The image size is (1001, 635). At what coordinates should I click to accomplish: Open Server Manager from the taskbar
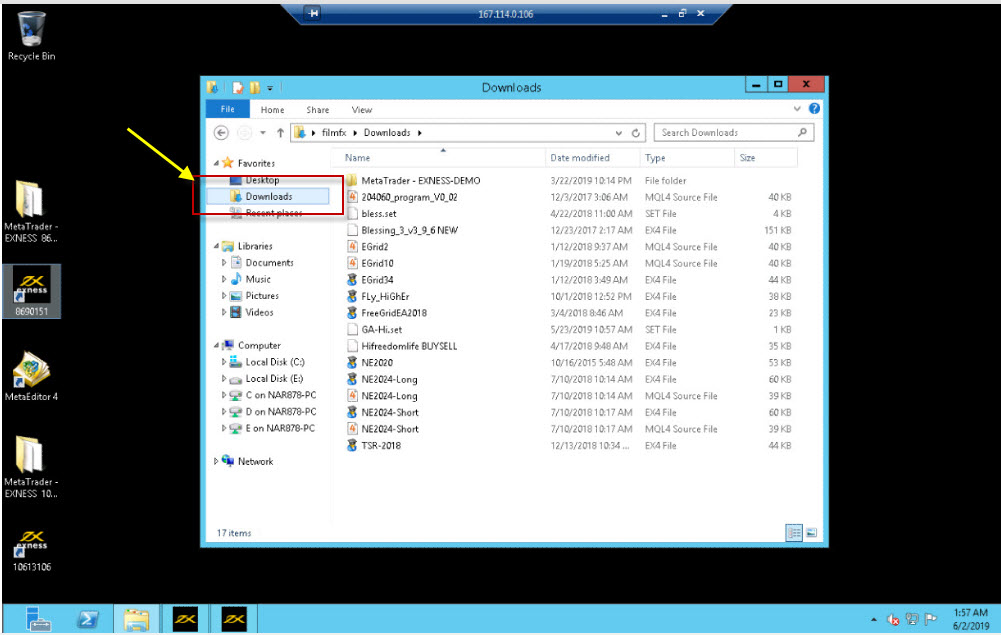point(38,619)
